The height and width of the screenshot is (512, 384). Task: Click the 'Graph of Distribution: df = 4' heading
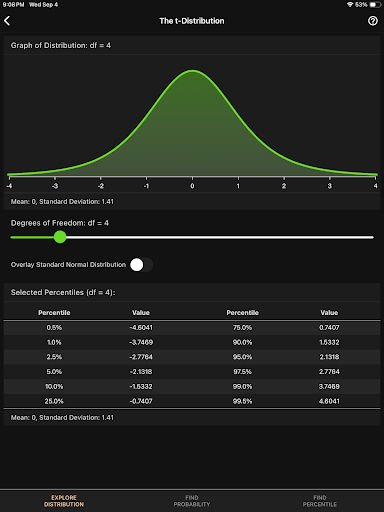[61, 45]
